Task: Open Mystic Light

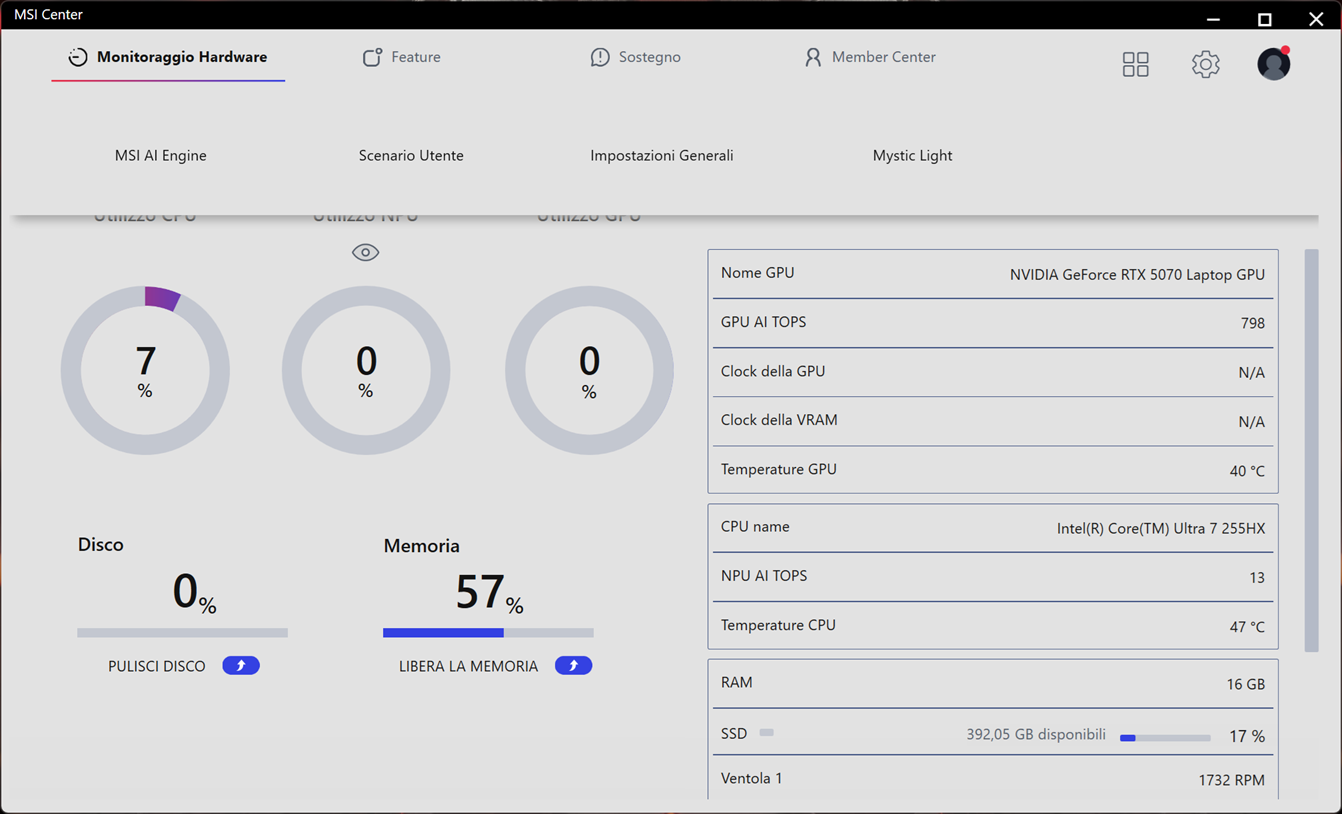Action: (x=912, y=155)
